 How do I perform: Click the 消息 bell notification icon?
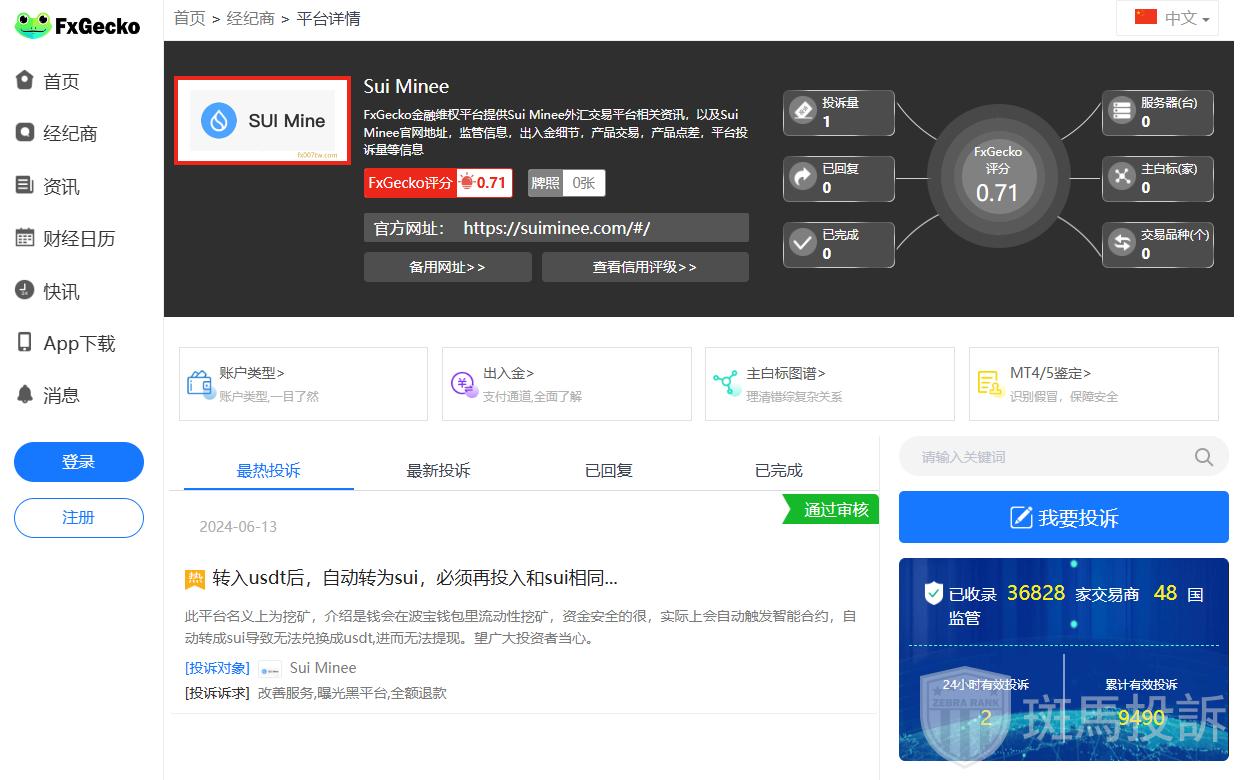25,395
